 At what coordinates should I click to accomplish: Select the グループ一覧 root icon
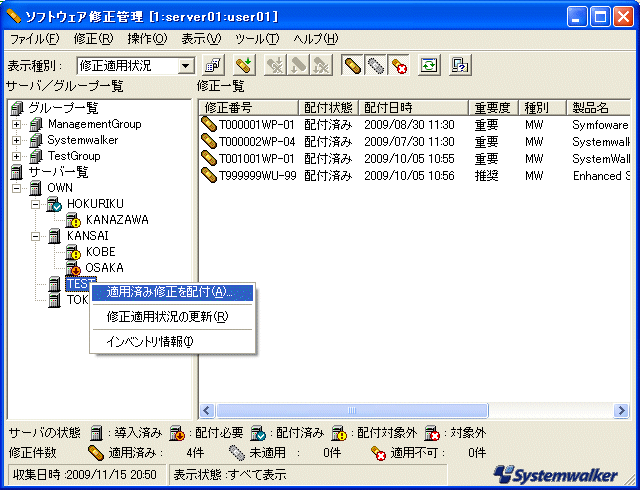pyautogui.click(x=17, y=108)
